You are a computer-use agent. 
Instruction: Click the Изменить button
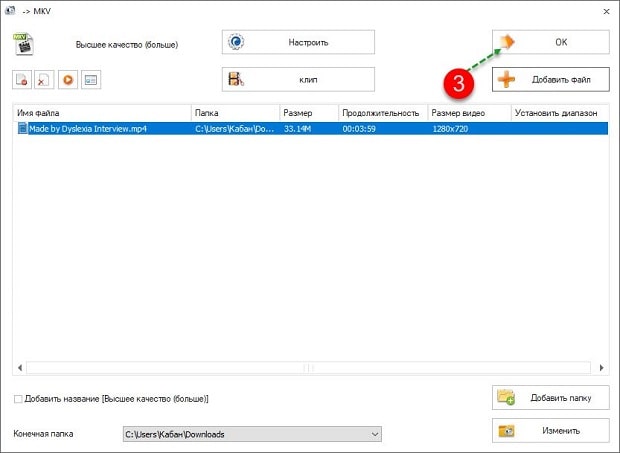pos(550,430)
